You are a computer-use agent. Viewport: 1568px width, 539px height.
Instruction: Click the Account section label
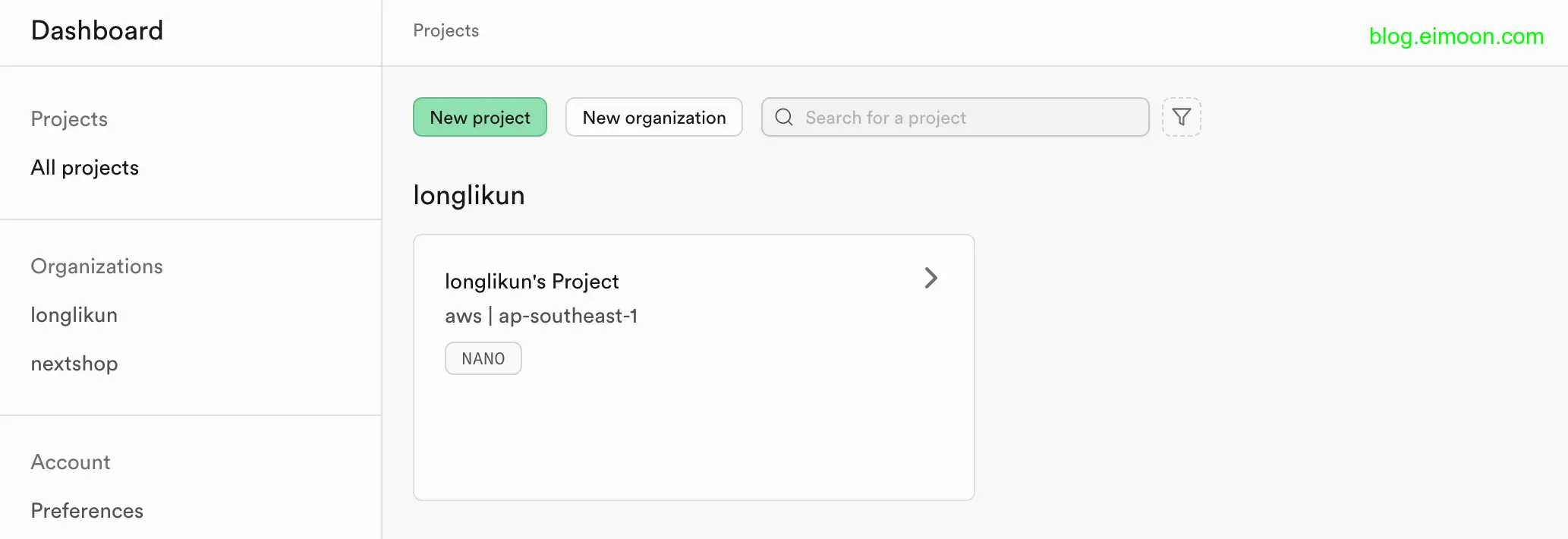click(71, 462)
